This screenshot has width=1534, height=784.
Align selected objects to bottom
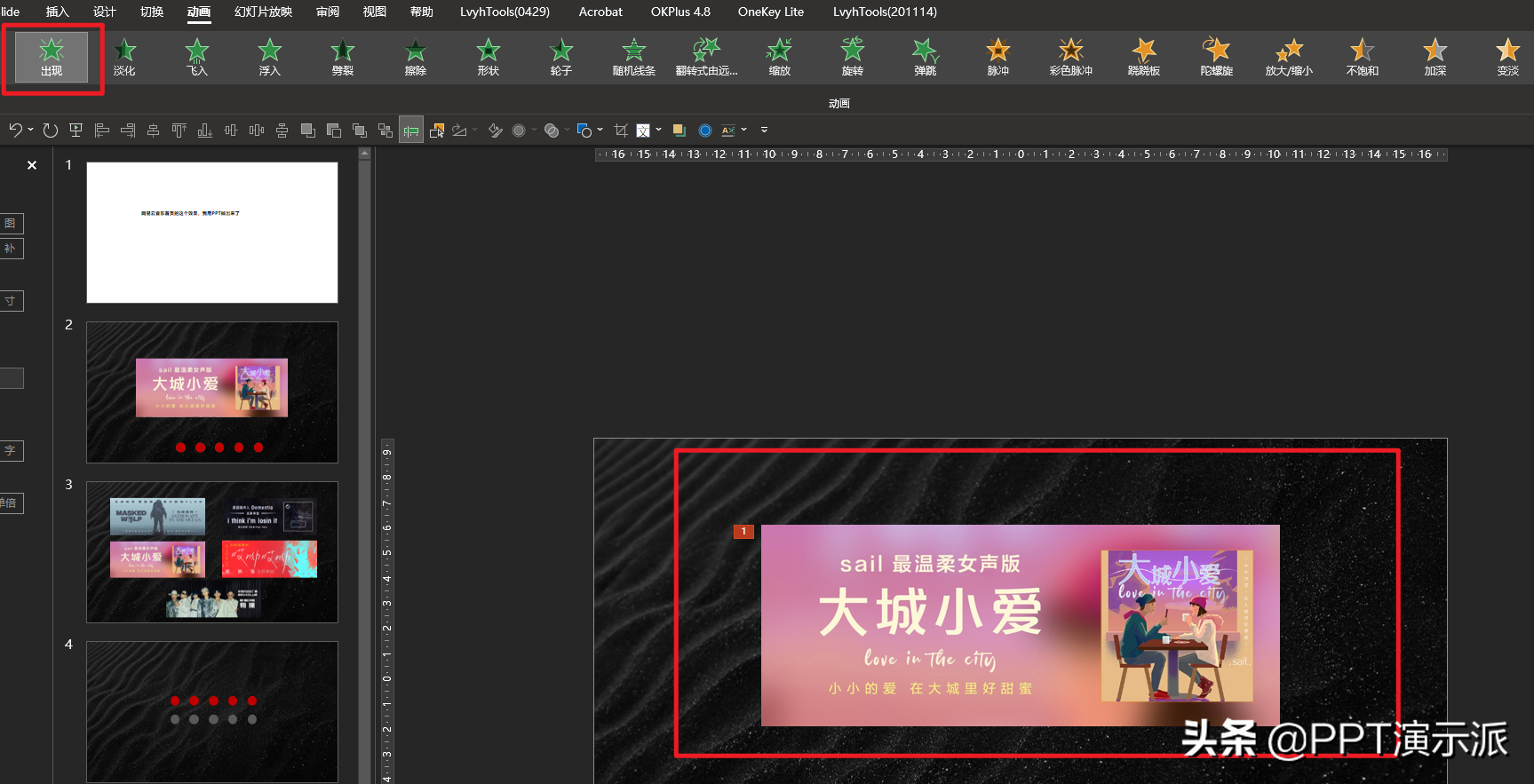pyautogui.click(x=204, y=131)
